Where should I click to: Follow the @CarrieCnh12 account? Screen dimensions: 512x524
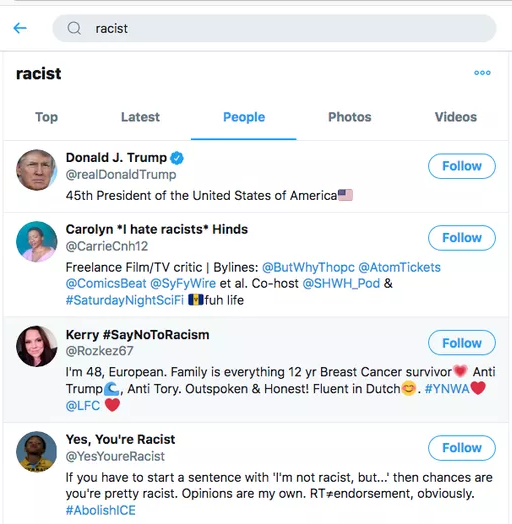pyautogui.click(x=462, y=238)
